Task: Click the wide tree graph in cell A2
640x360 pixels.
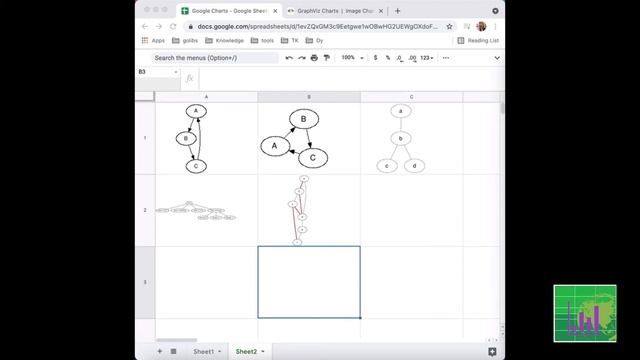Action: 196,211
